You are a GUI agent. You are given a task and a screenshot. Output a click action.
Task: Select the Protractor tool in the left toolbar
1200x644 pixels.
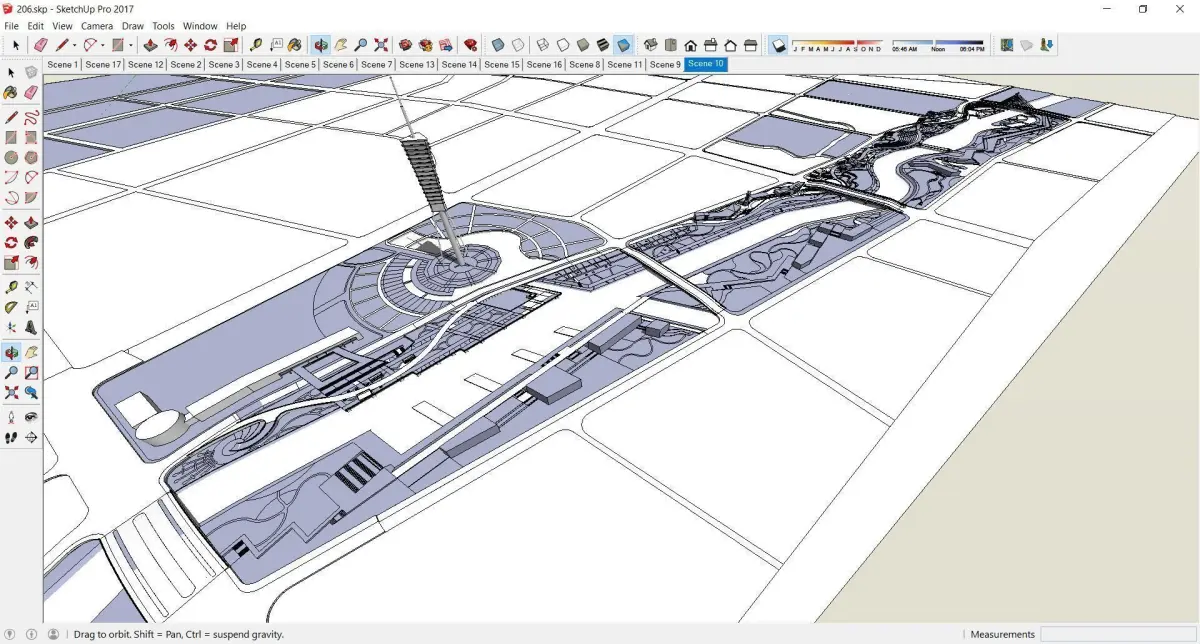click(11, 307)
